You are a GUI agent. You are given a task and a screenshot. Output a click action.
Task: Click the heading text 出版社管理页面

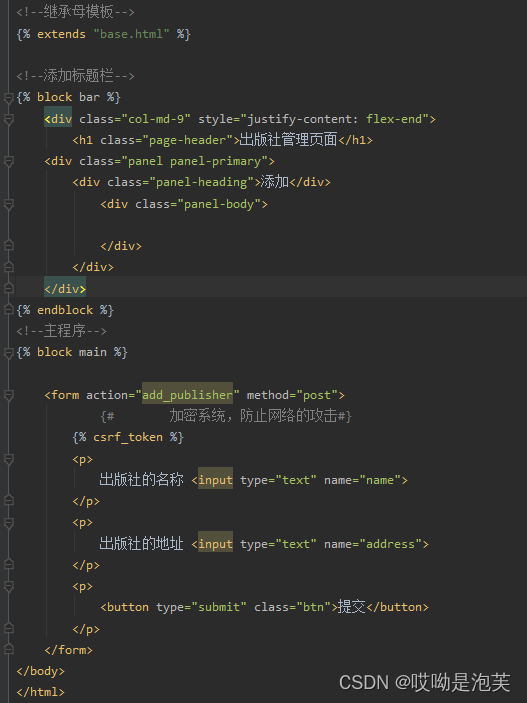point(288,140)
